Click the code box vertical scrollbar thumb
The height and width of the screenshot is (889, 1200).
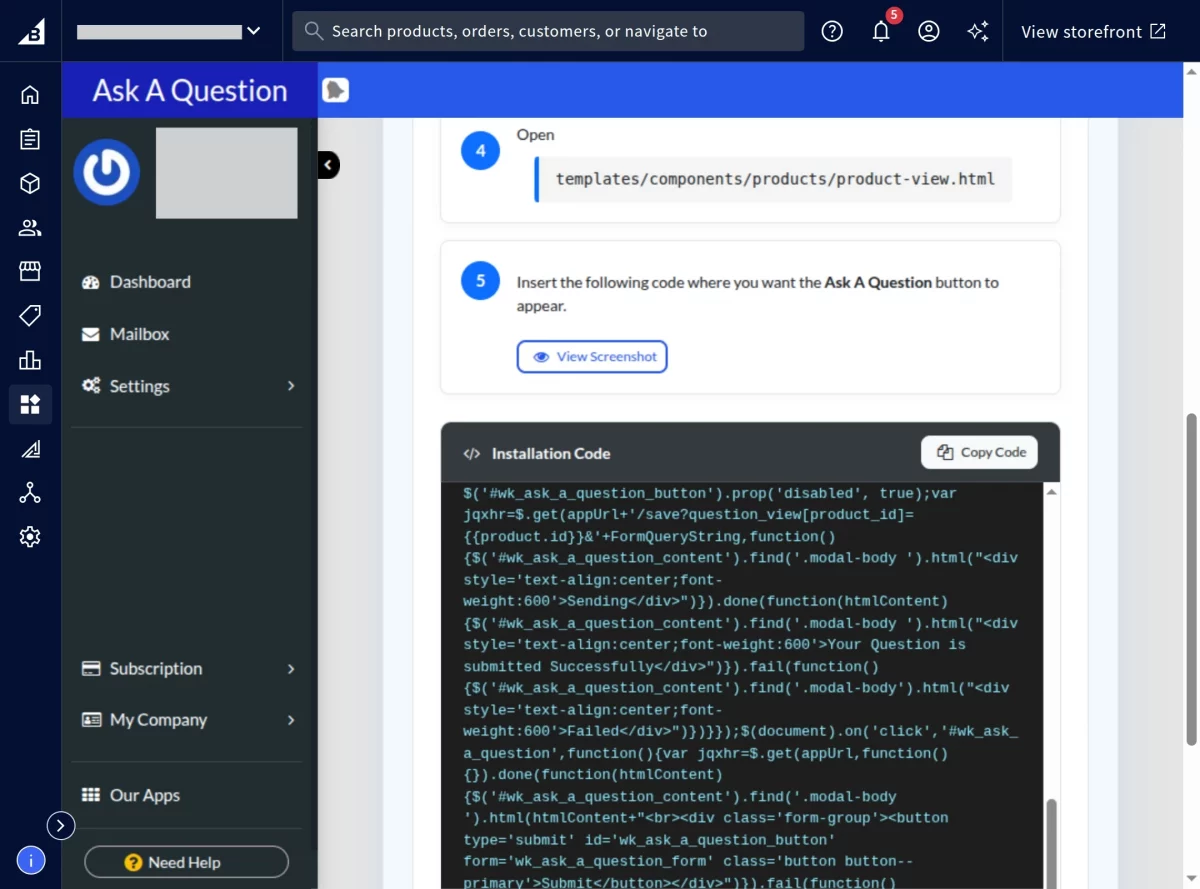pos(1051,843)
